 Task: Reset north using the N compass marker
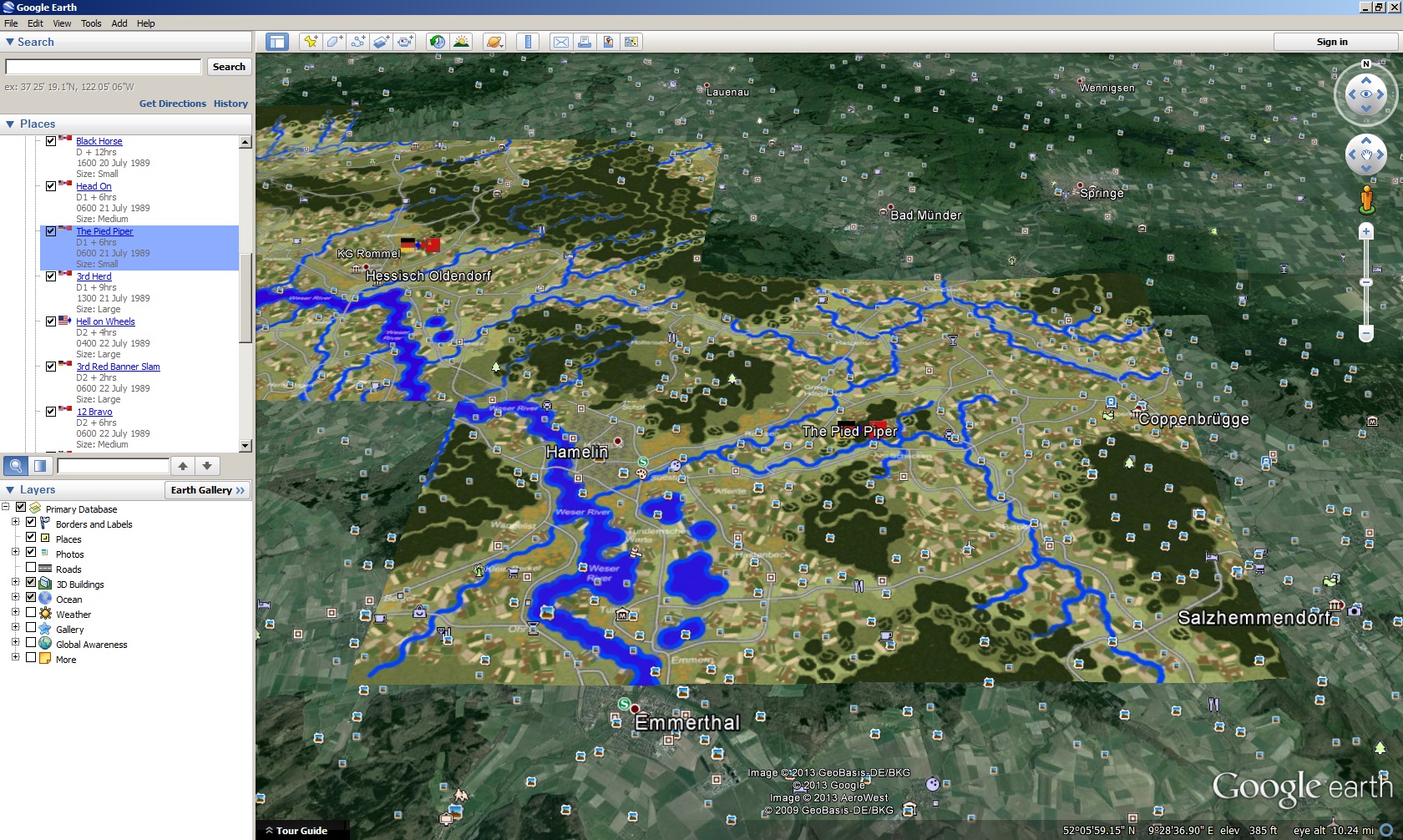[1366, 64]
